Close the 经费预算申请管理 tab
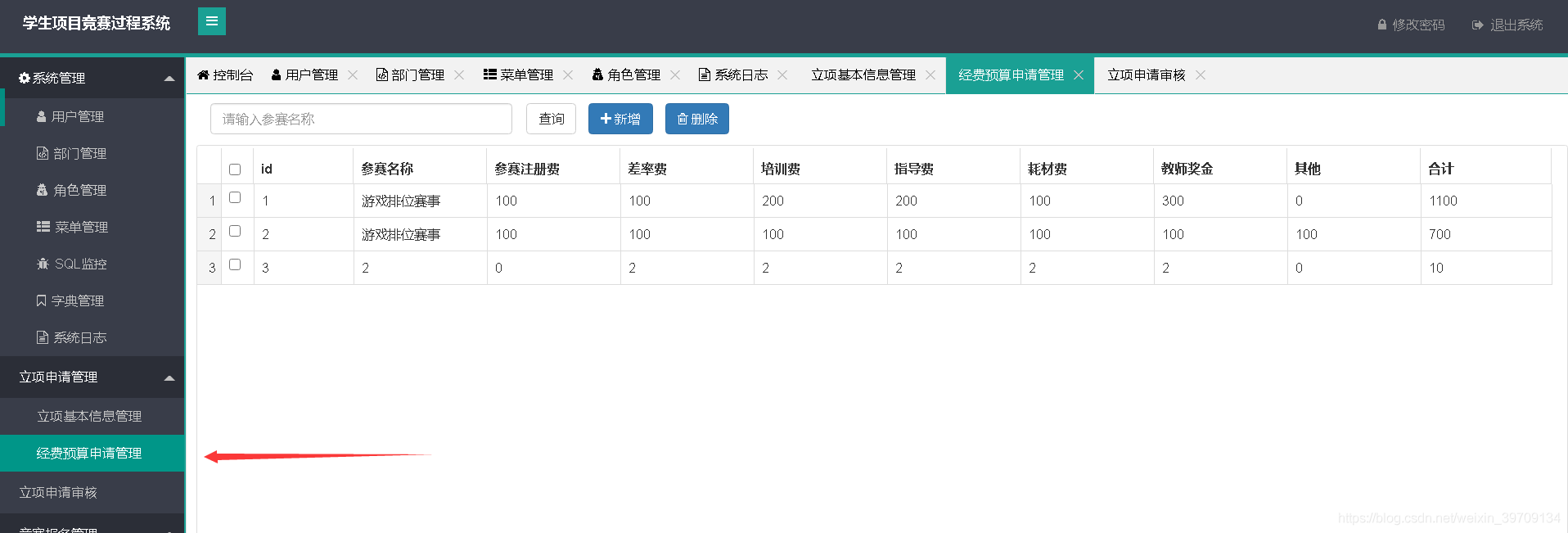1568x533 pixels. coord(1079,75)
